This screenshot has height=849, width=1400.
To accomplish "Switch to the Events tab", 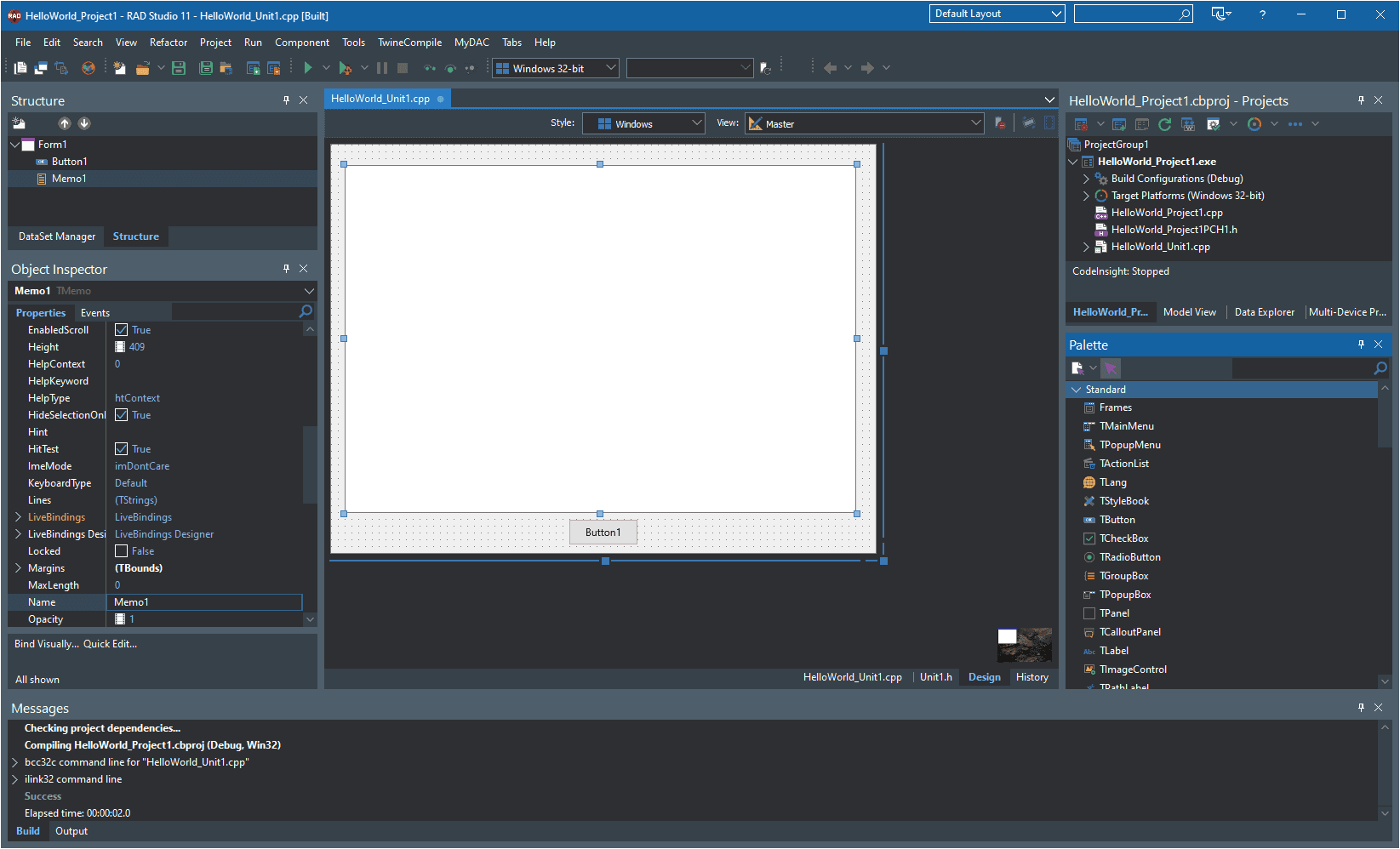I will click(x=95, y=313).
